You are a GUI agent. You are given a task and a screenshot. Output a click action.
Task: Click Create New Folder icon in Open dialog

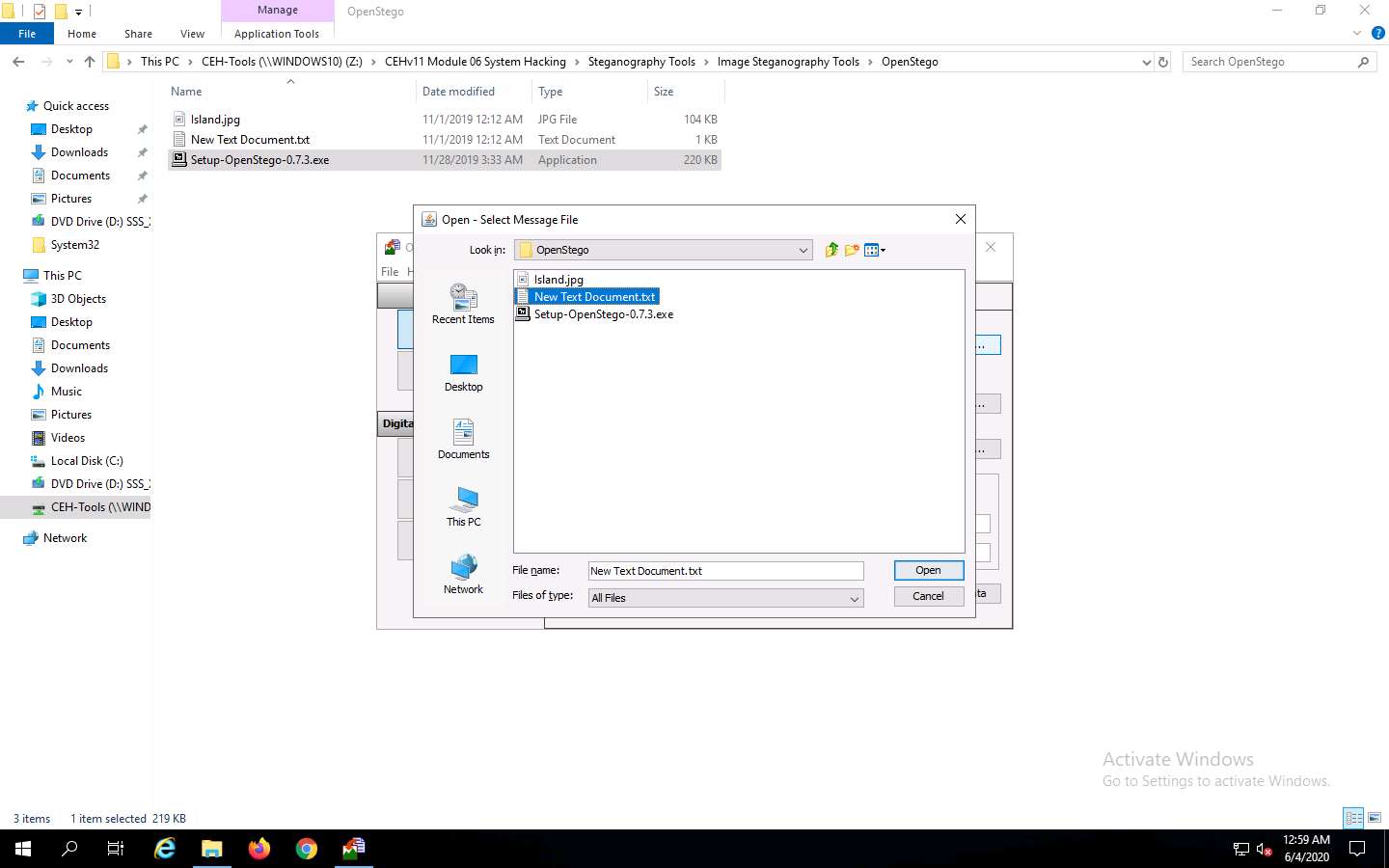[x=852, y=250]
